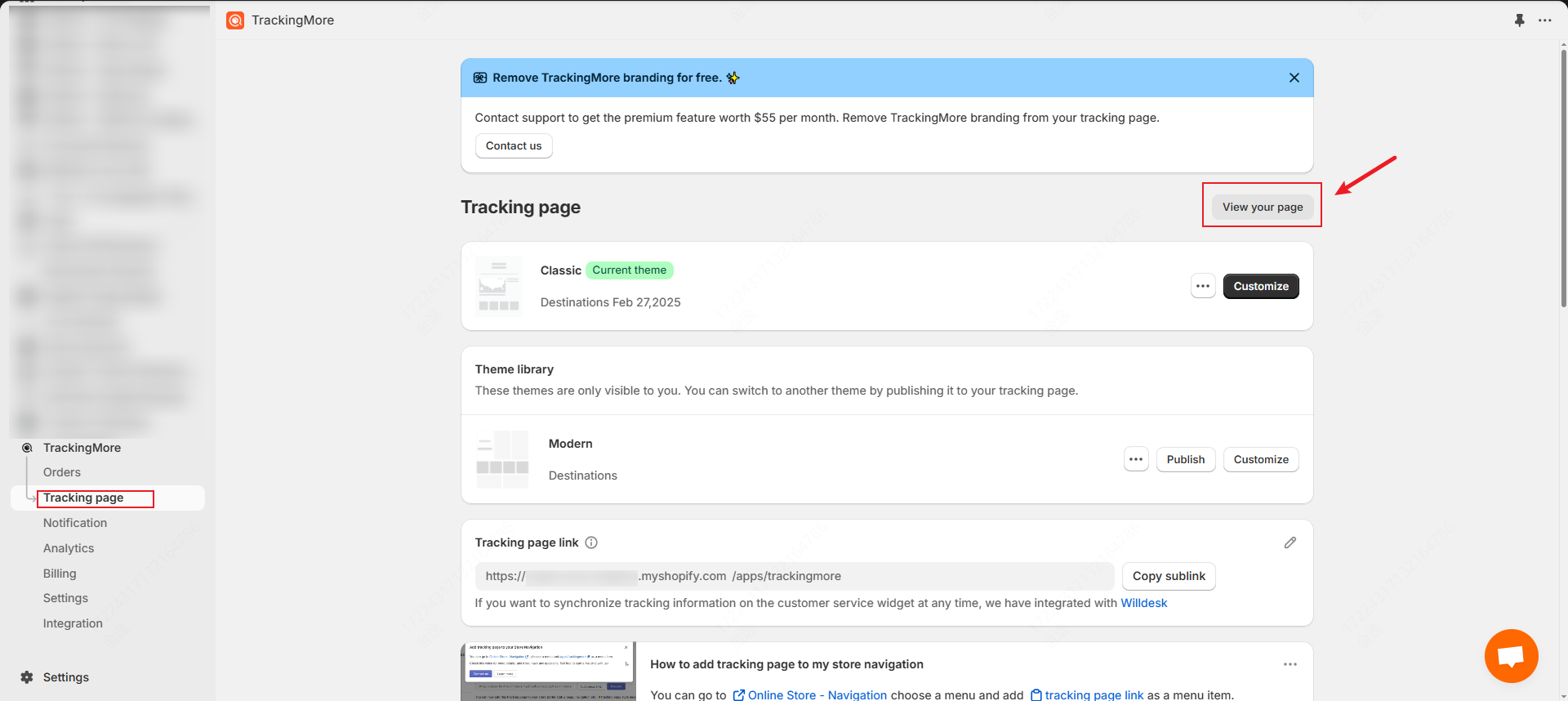The height and width of the screenshot is (701, 1568).
Task: Open Online Store - Navigation link
Action: (809, 694)
